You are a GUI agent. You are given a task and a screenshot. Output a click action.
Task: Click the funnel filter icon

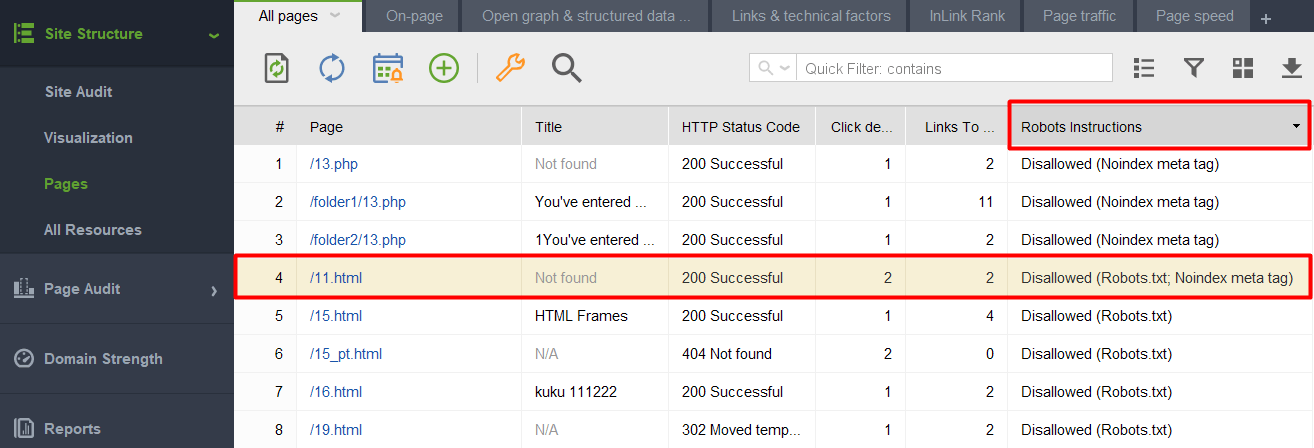(x=1194, y=68)
